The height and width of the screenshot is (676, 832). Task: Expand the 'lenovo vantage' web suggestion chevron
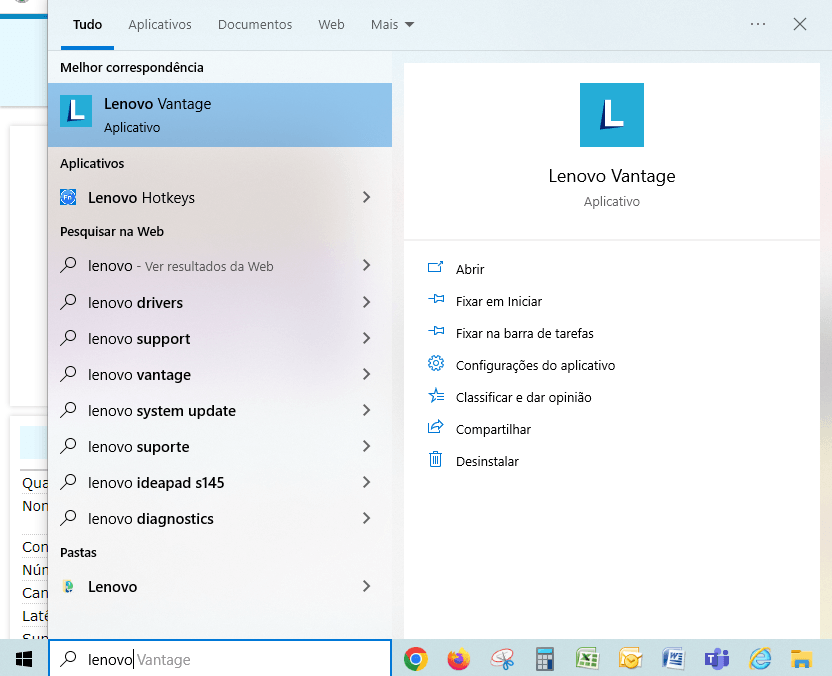366,374
